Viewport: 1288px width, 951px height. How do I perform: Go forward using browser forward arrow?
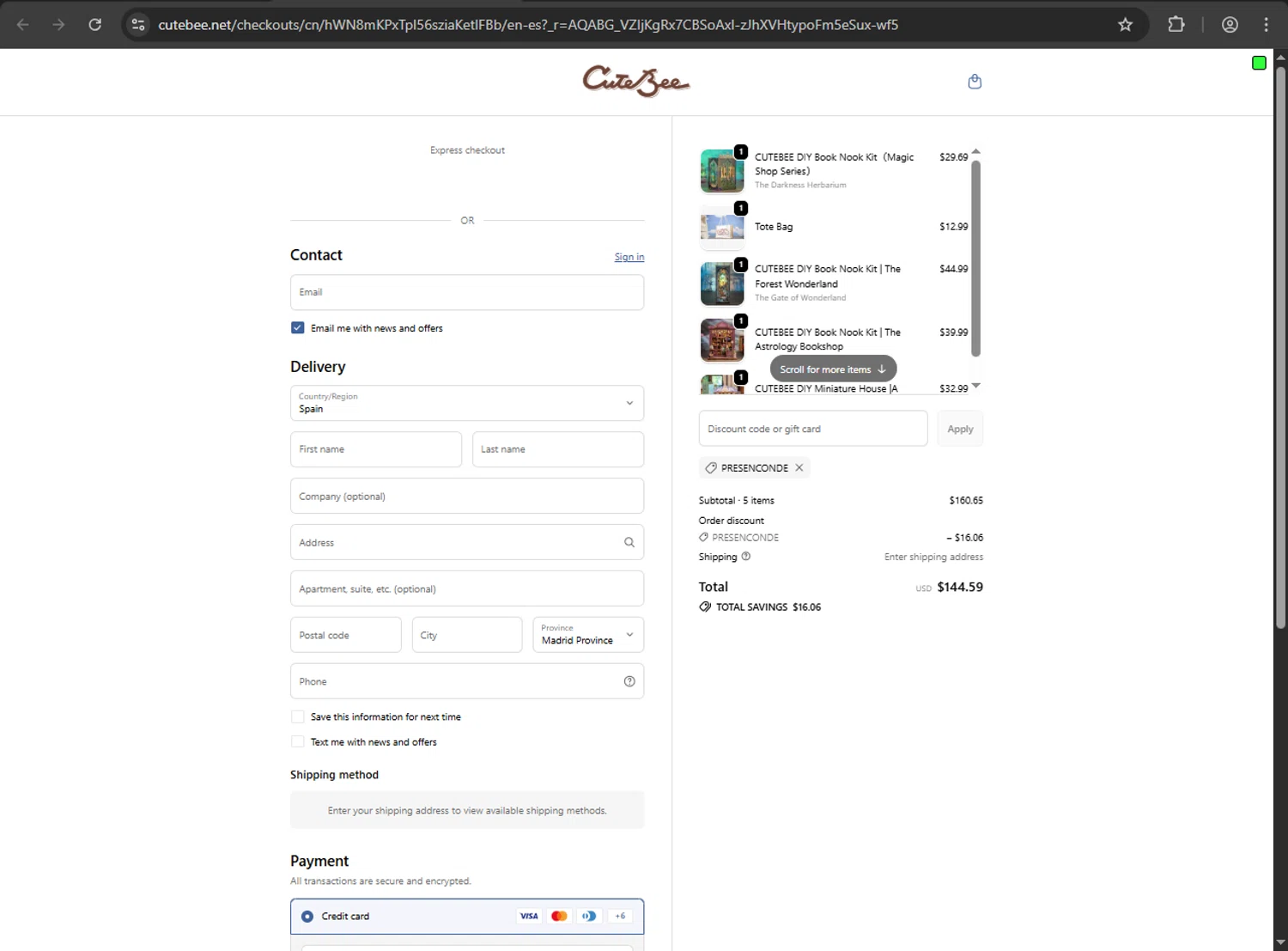tap(58, 25)
